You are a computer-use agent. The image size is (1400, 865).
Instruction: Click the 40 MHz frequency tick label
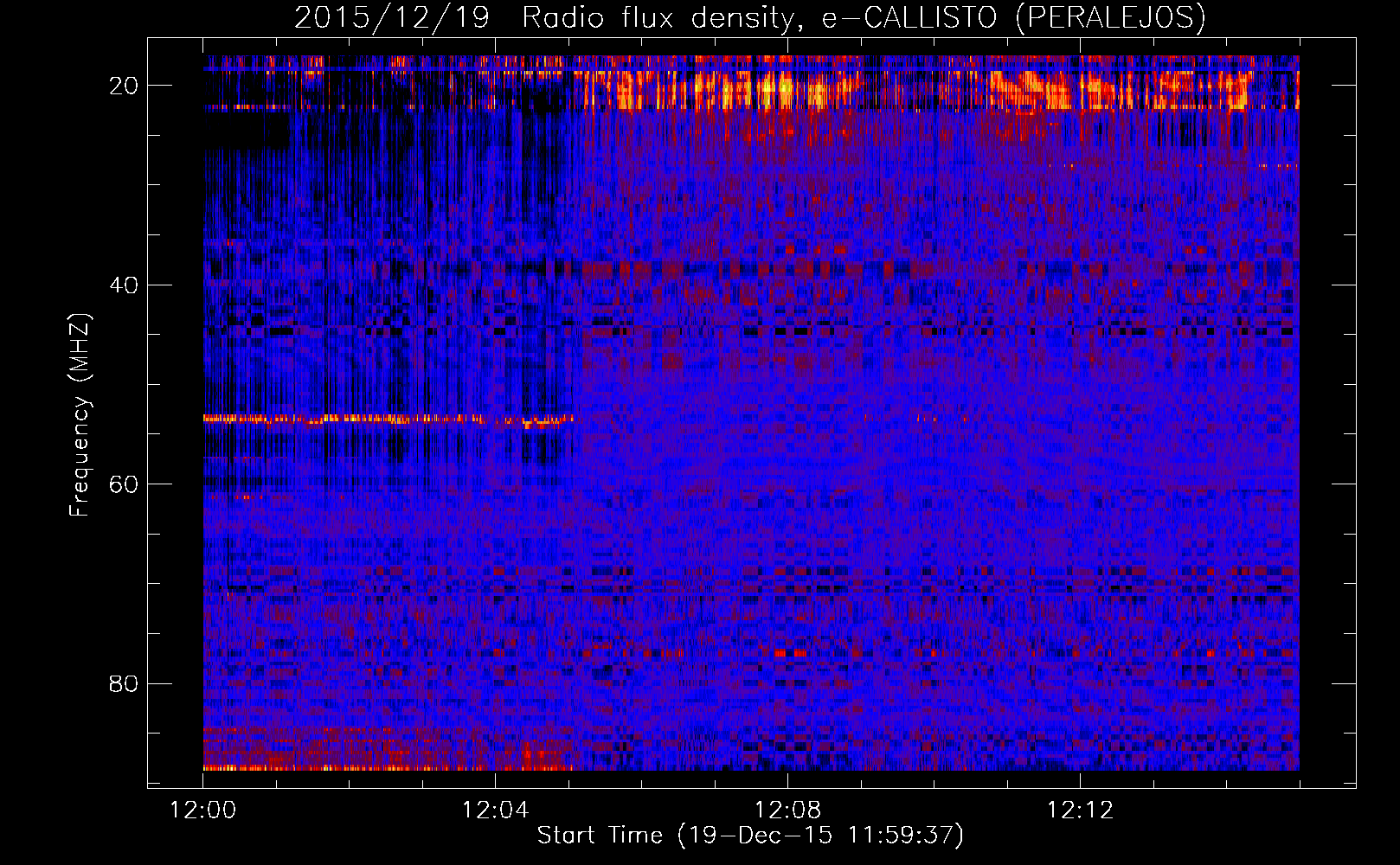click(124, 285)
